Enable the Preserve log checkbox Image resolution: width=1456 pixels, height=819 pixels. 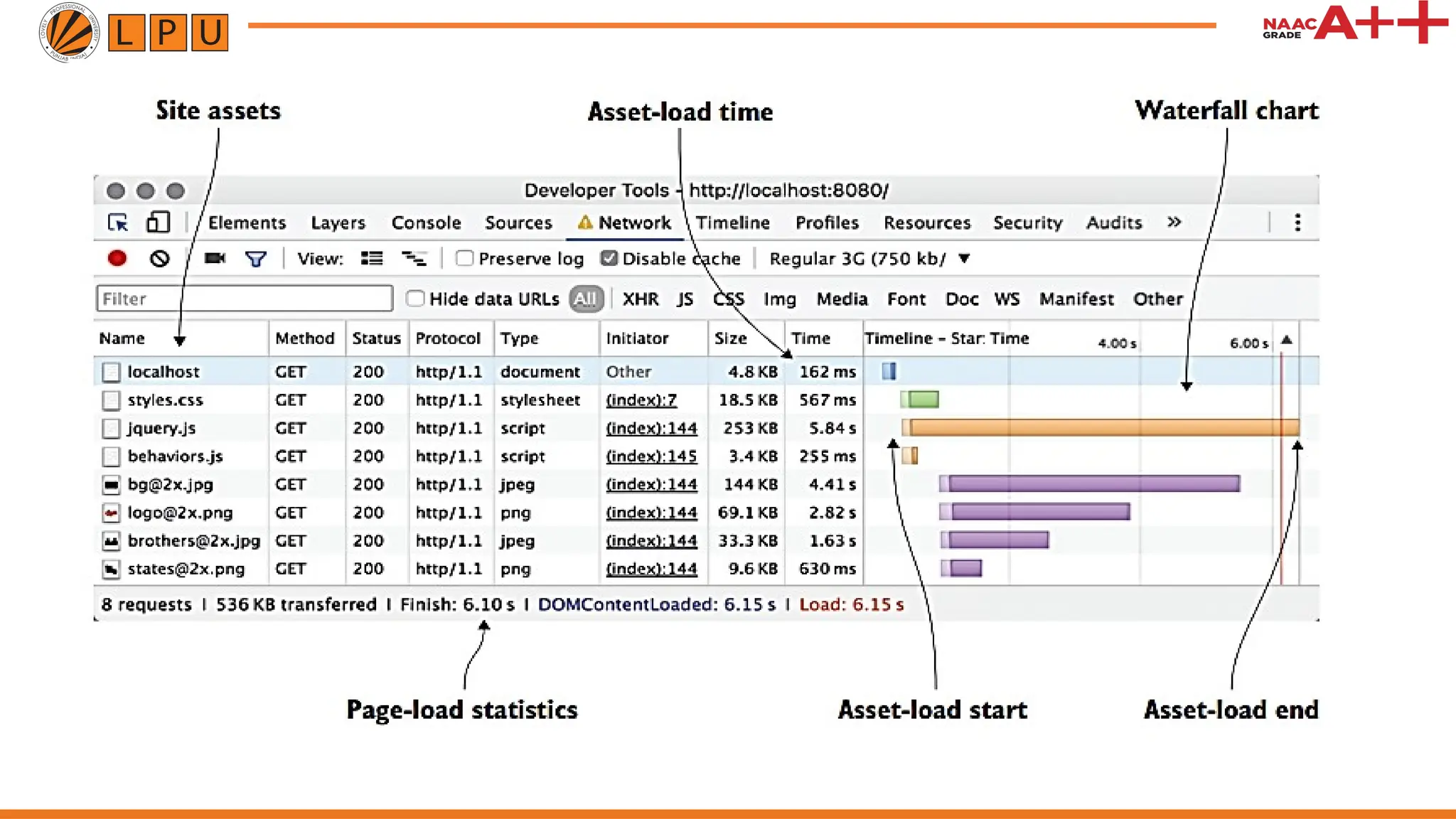pos(464,258)
